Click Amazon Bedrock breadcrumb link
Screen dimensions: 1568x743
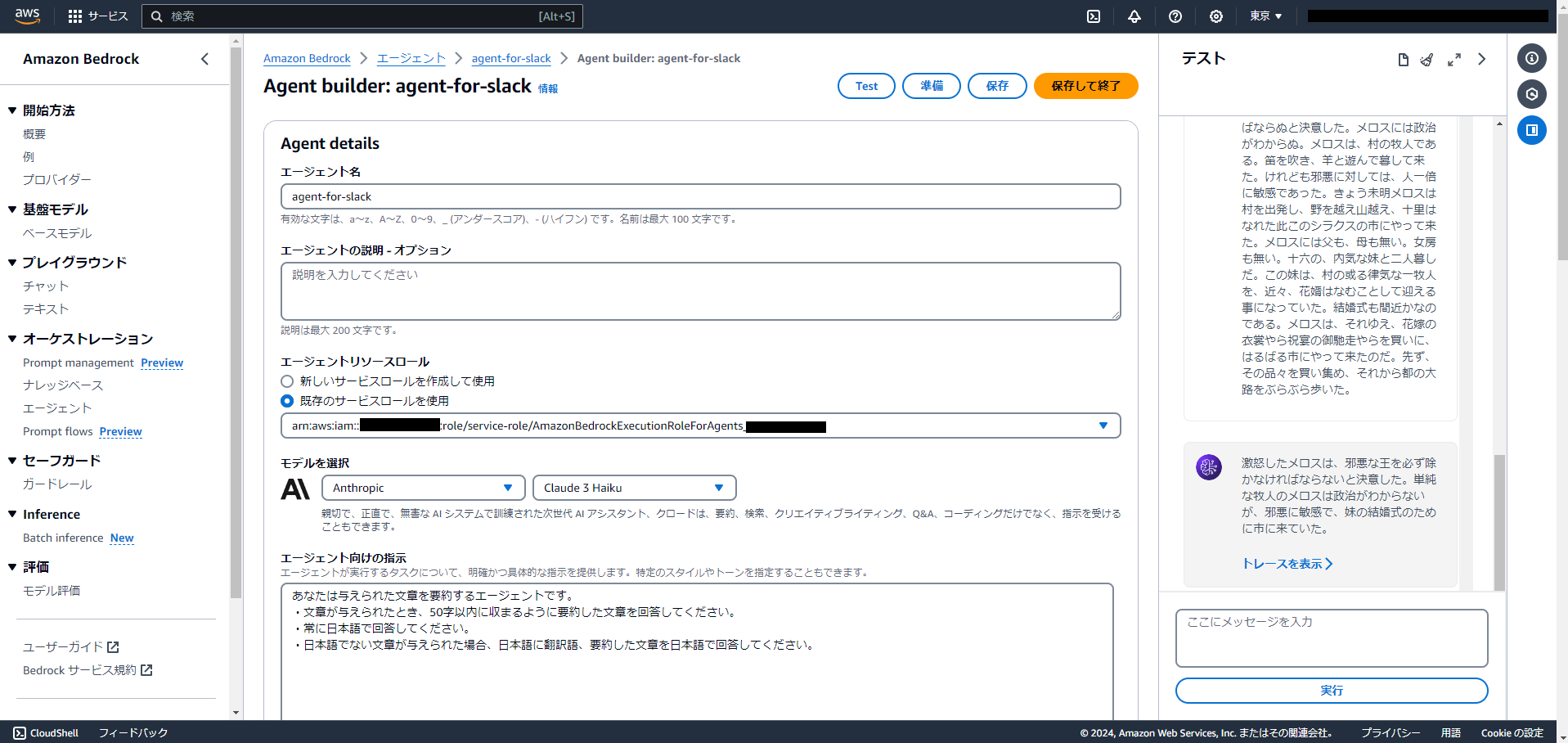point(307,58)
